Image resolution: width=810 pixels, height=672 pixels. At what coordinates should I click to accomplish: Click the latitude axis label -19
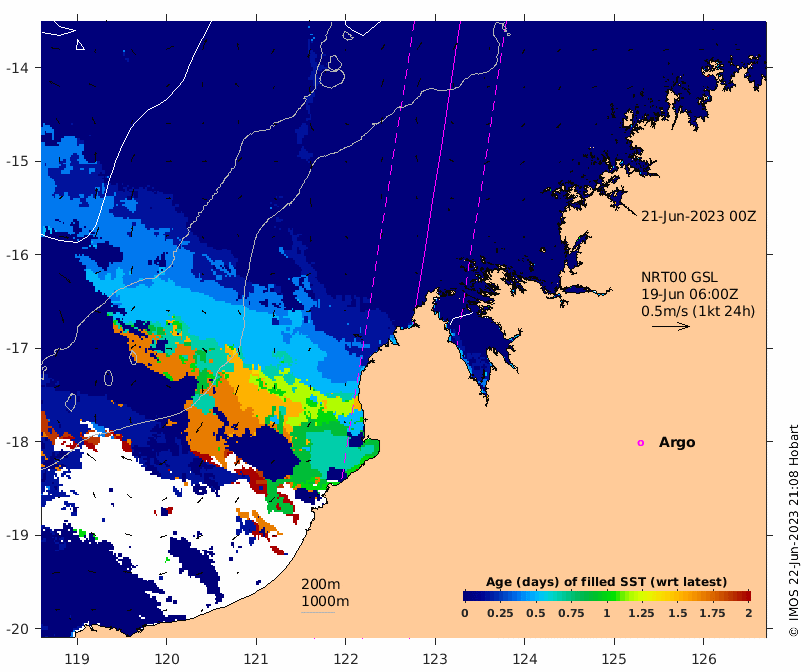pos(17,535)
